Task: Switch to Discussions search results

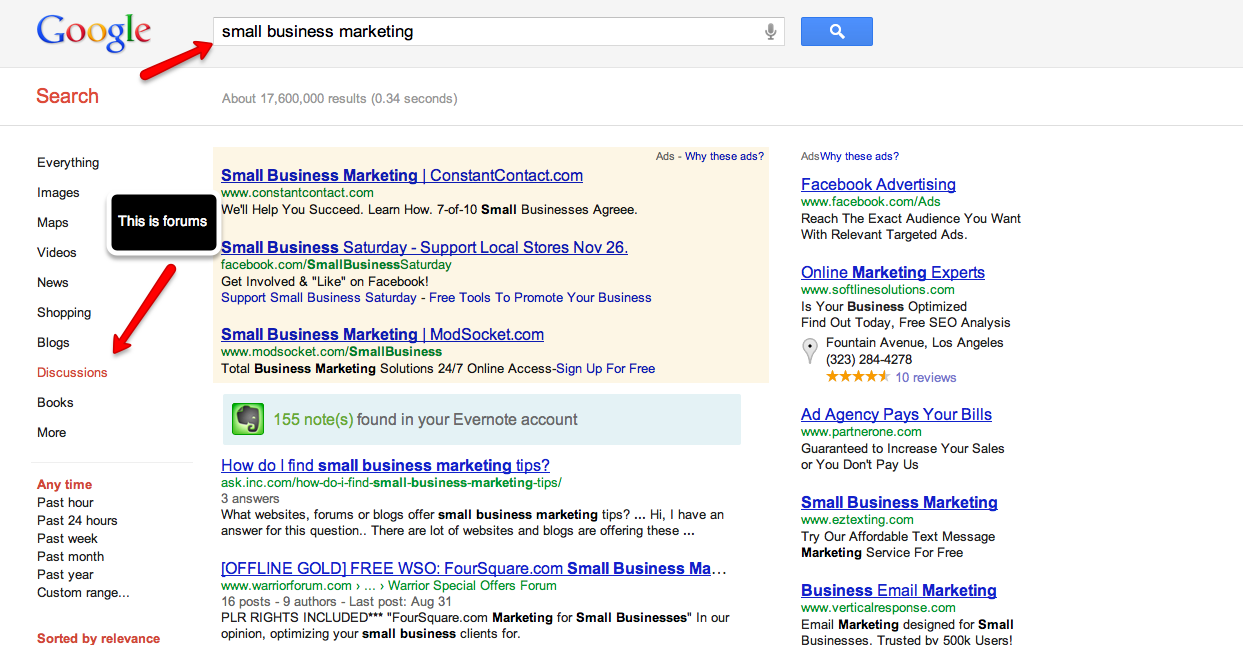Action: (x=72, y=373)
